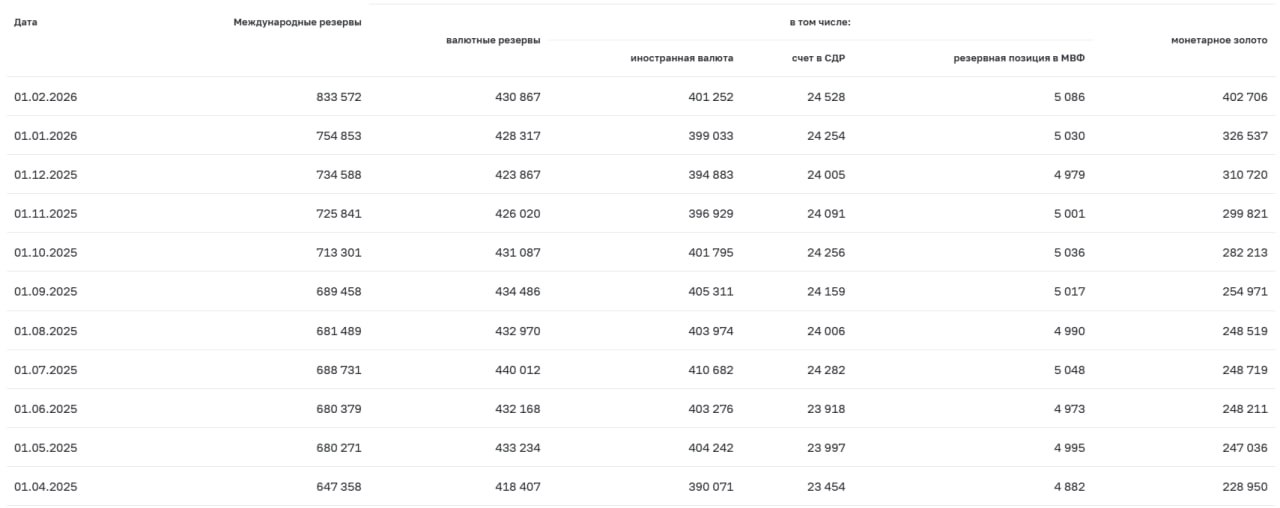Viewport: 1280px width, 508px height.
Task: Click the "Дата" column header
Action: pos(25,22)
